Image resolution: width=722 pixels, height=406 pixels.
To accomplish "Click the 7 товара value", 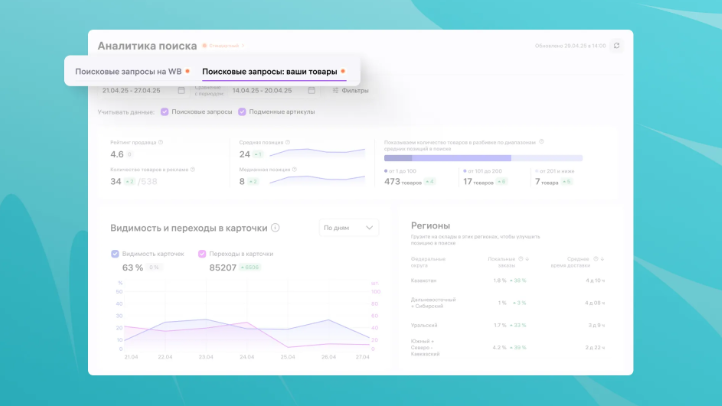I will [547, 182].
